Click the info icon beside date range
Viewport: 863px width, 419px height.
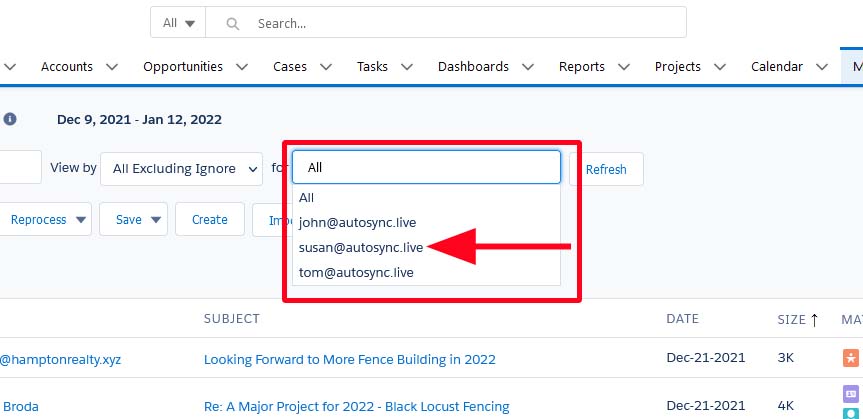point(10,119)
